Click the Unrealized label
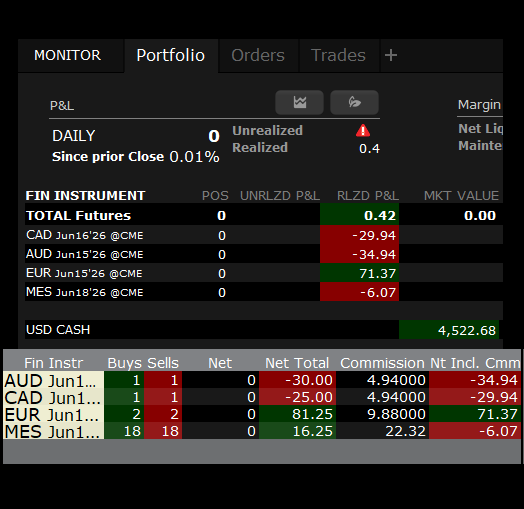Viewport: 524px width, 509px height. 267,131
